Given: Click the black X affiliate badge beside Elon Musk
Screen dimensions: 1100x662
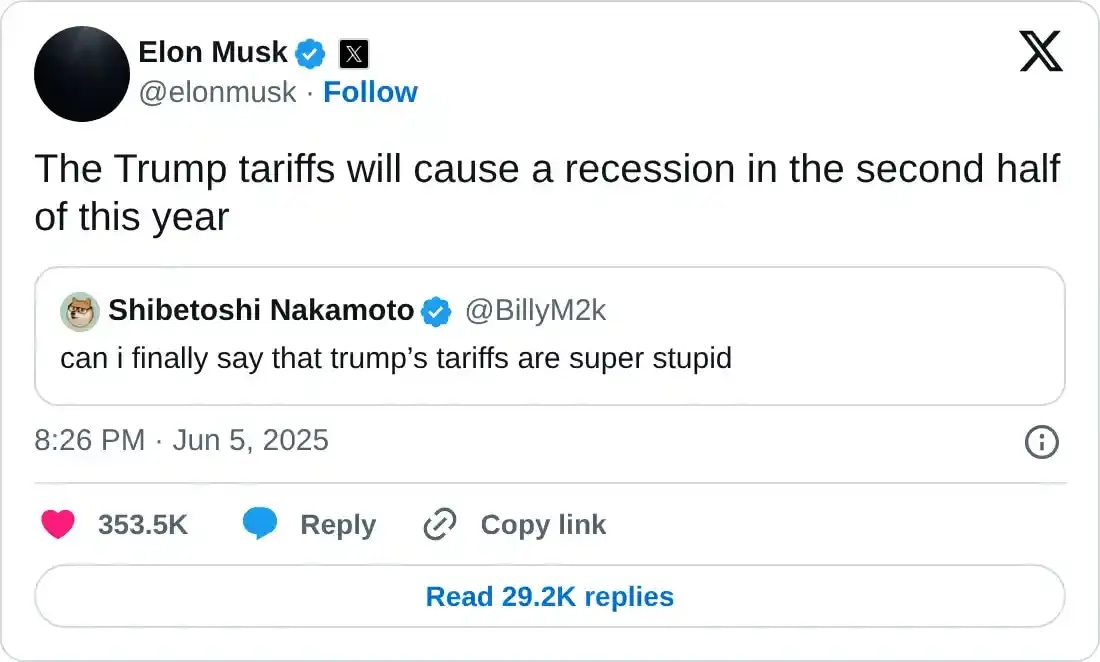Looking at the screenshot, I should pos(353,54).
